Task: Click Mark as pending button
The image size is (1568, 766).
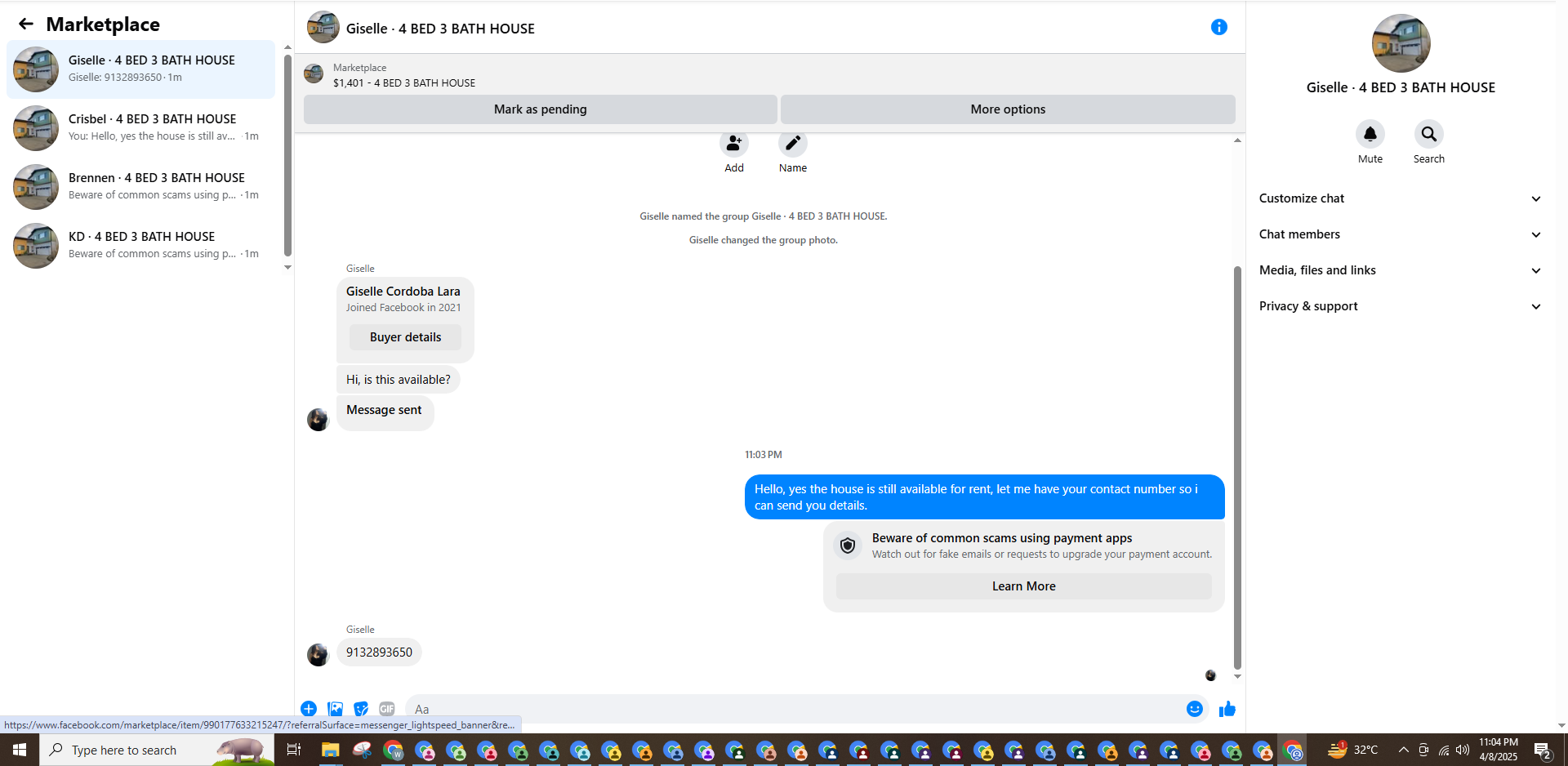Action: pos(540,109)
